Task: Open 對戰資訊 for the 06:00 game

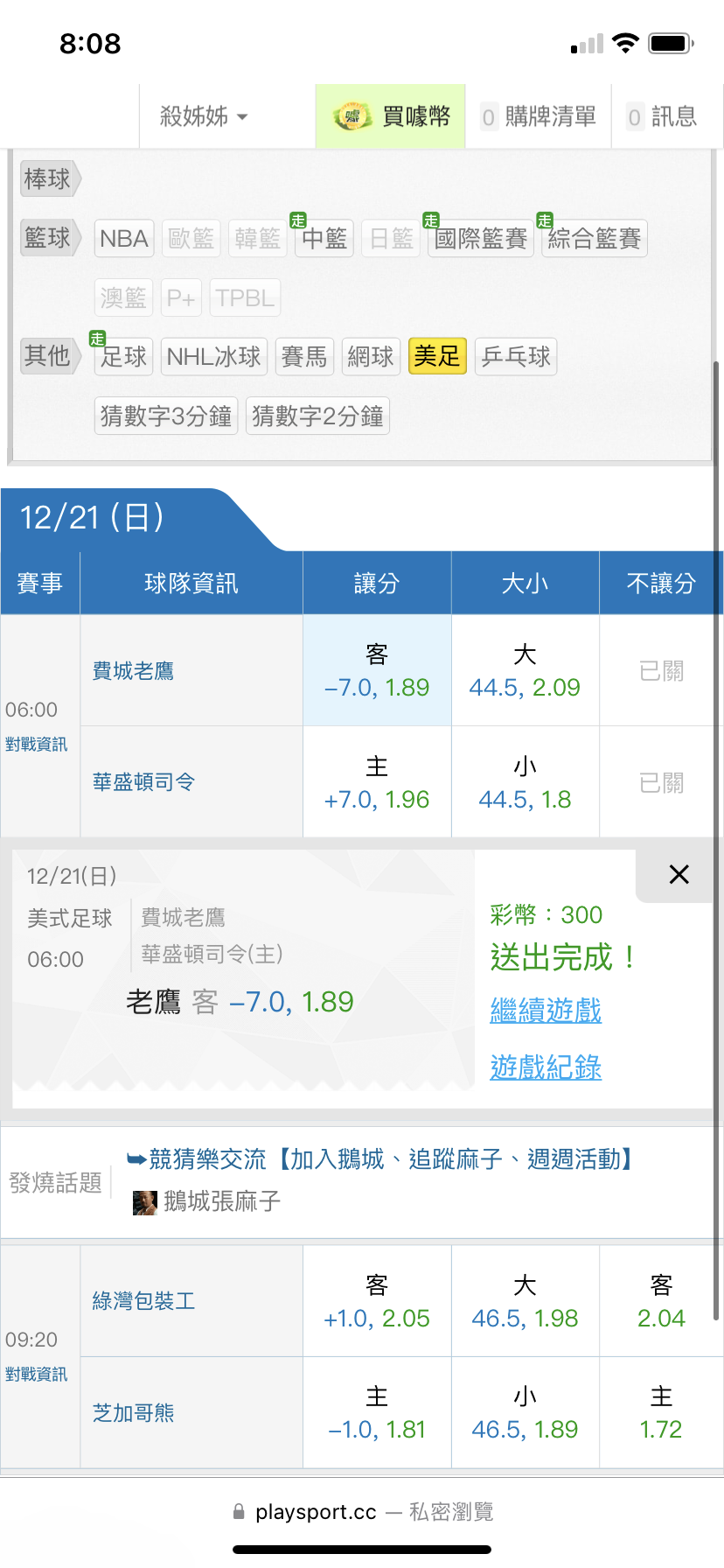Action: tap(36, 745)
